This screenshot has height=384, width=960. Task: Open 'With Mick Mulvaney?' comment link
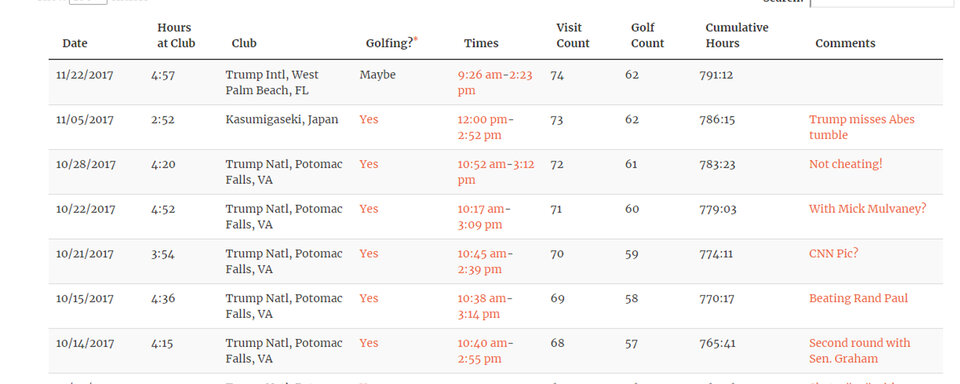click(868, 209)
